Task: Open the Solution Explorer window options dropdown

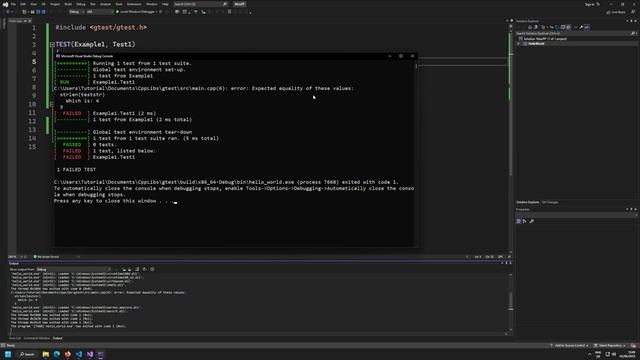Action: (627, 21)
